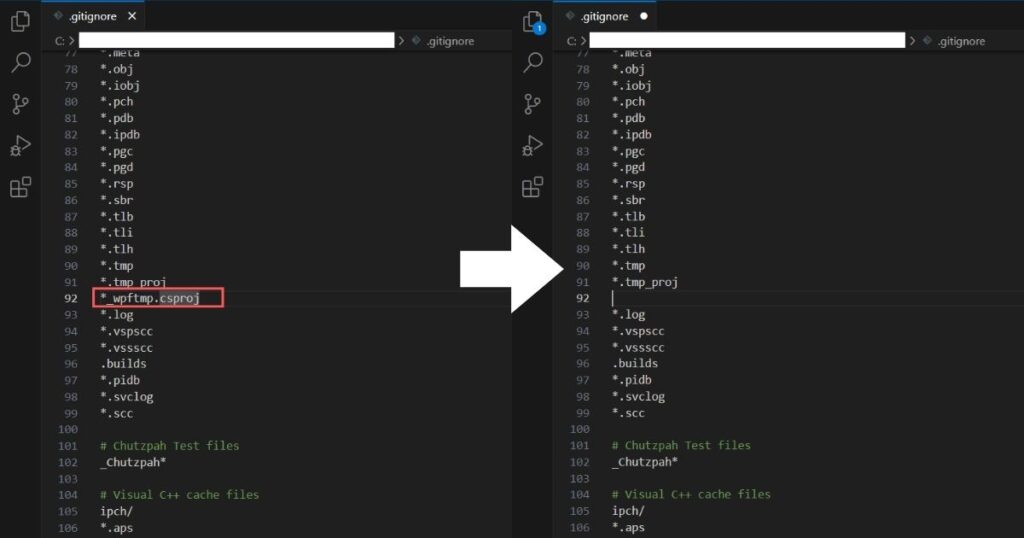The height and width of the screenshot is (538, 1024).
Task: Click the *.ipdb line in the left window
Action: point(120,134)
